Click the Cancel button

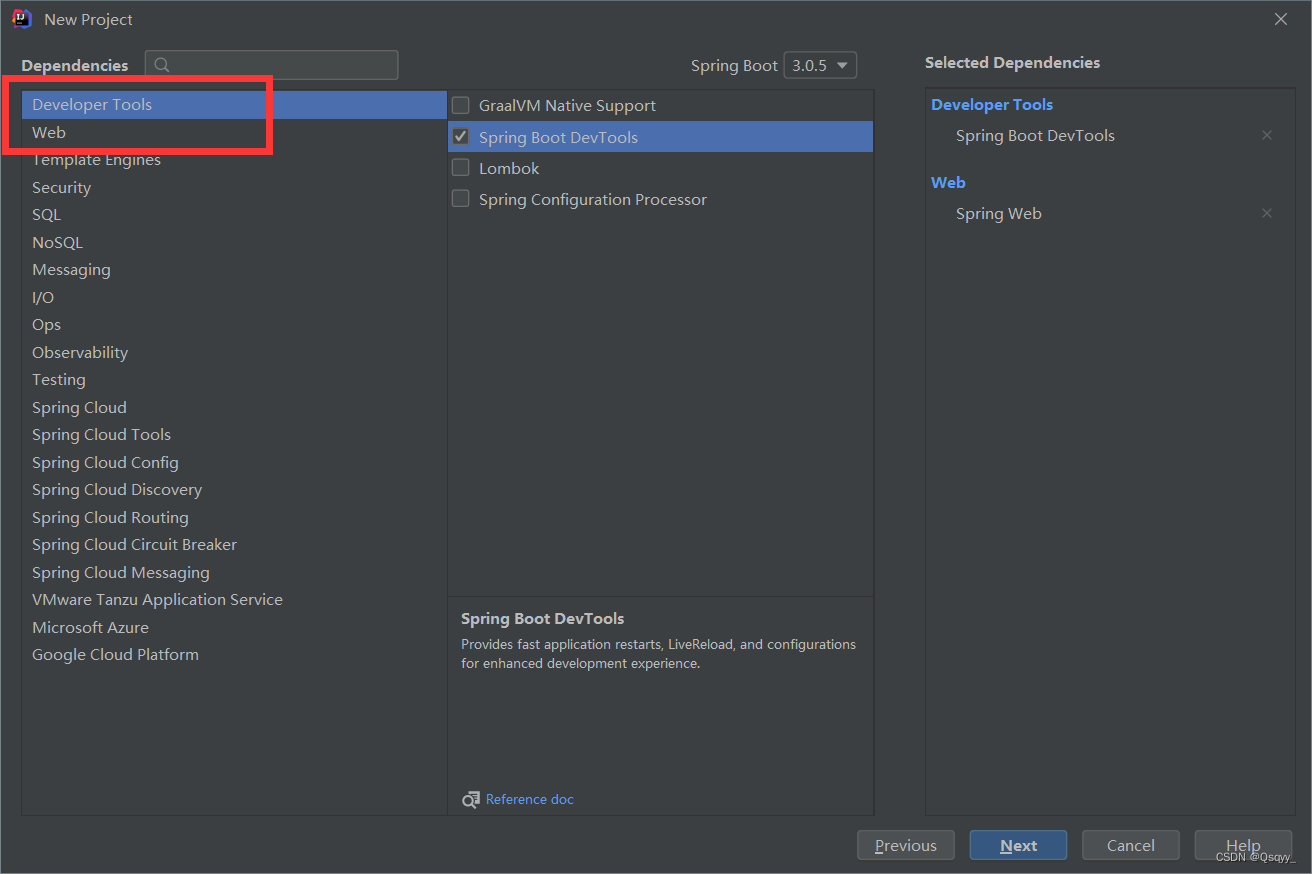tap(1130, 844)
